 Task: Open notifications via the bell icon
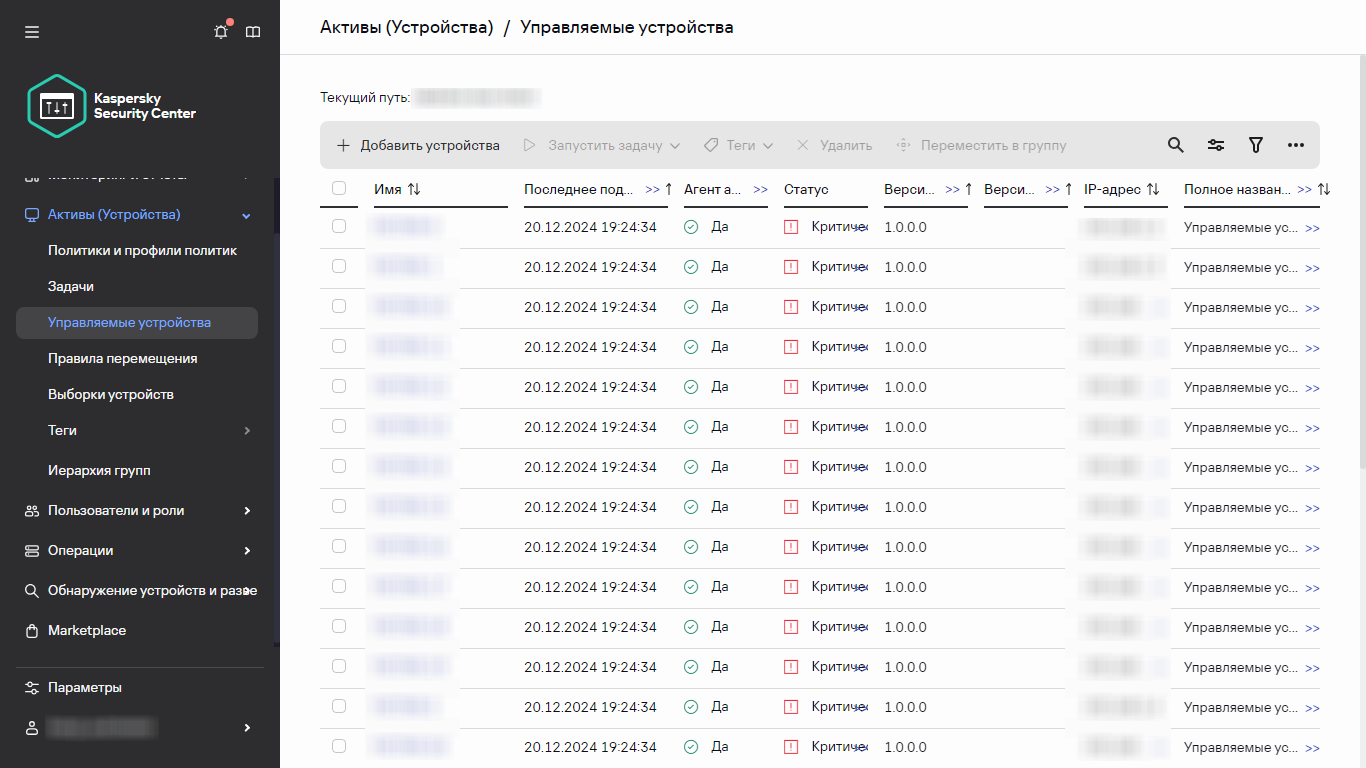click(220, 31)
